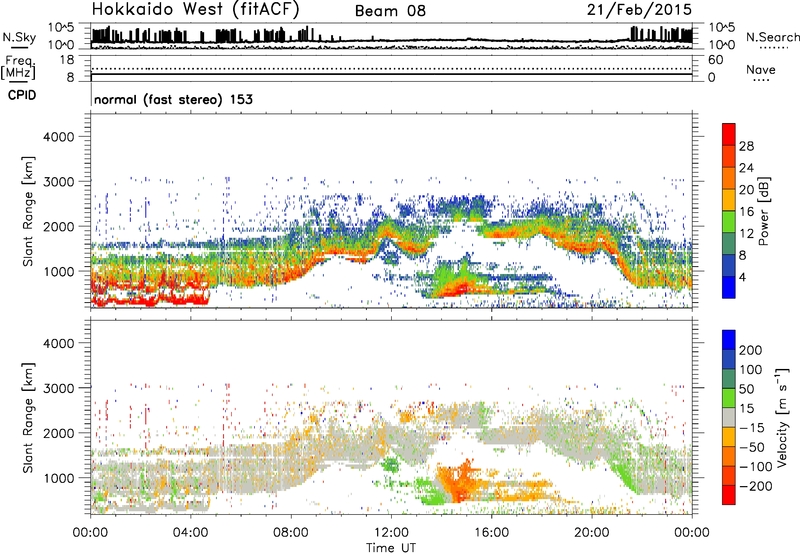Image resolution: width=800 pixels, height=554 pixels.
Task: Click the power color bar
Action: pyautogui.click(x=729, y=211)
